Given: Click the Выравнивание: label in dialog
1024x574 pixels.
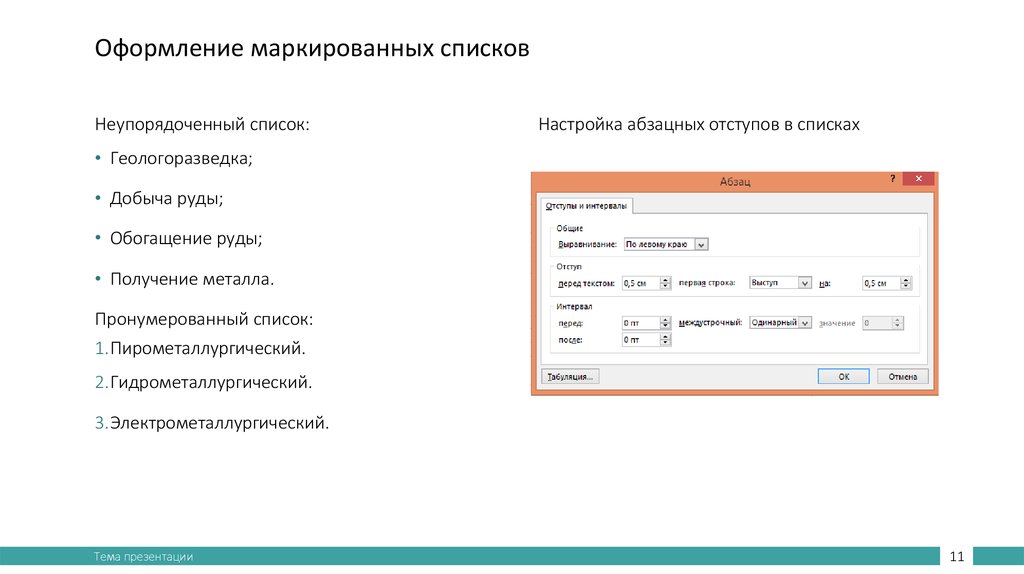Looking at the screenshot, I should point(587,244).
